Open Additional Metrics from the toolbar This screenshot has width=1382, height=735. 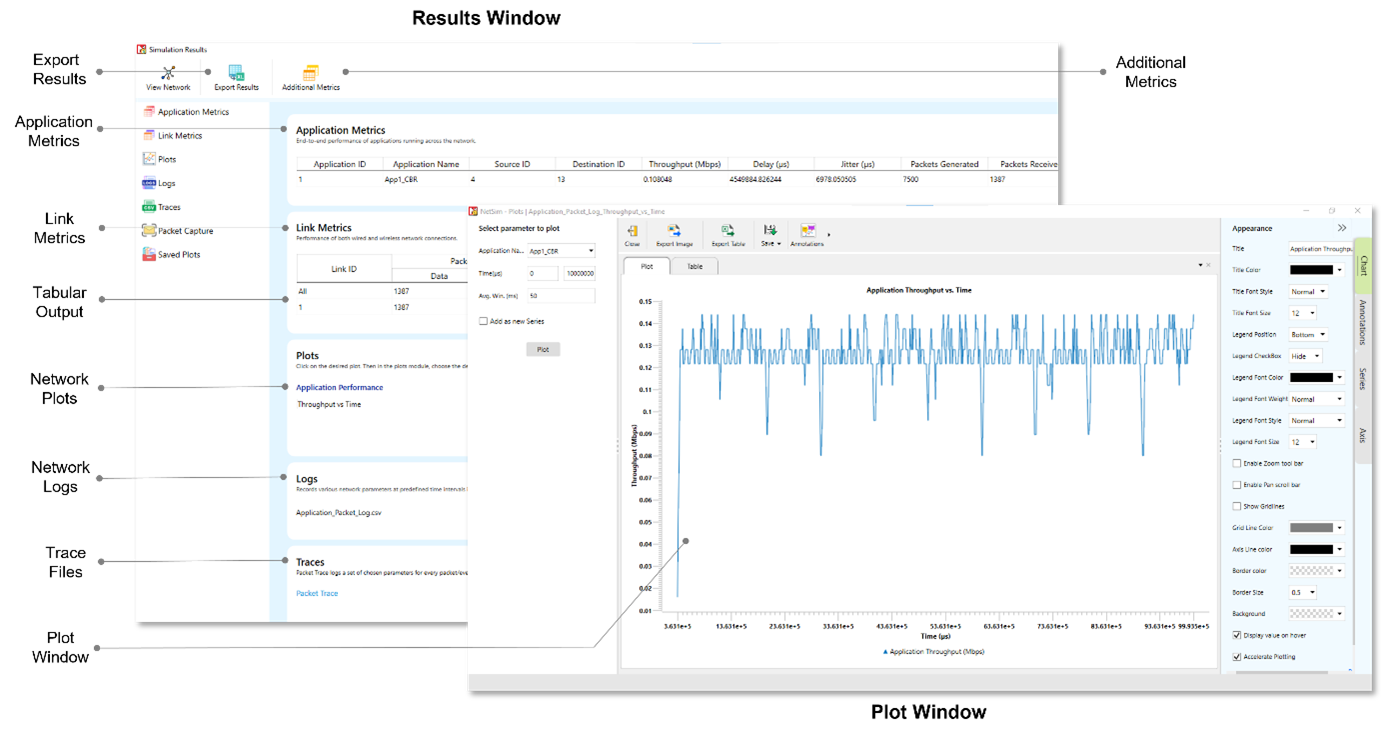point(310,74)
